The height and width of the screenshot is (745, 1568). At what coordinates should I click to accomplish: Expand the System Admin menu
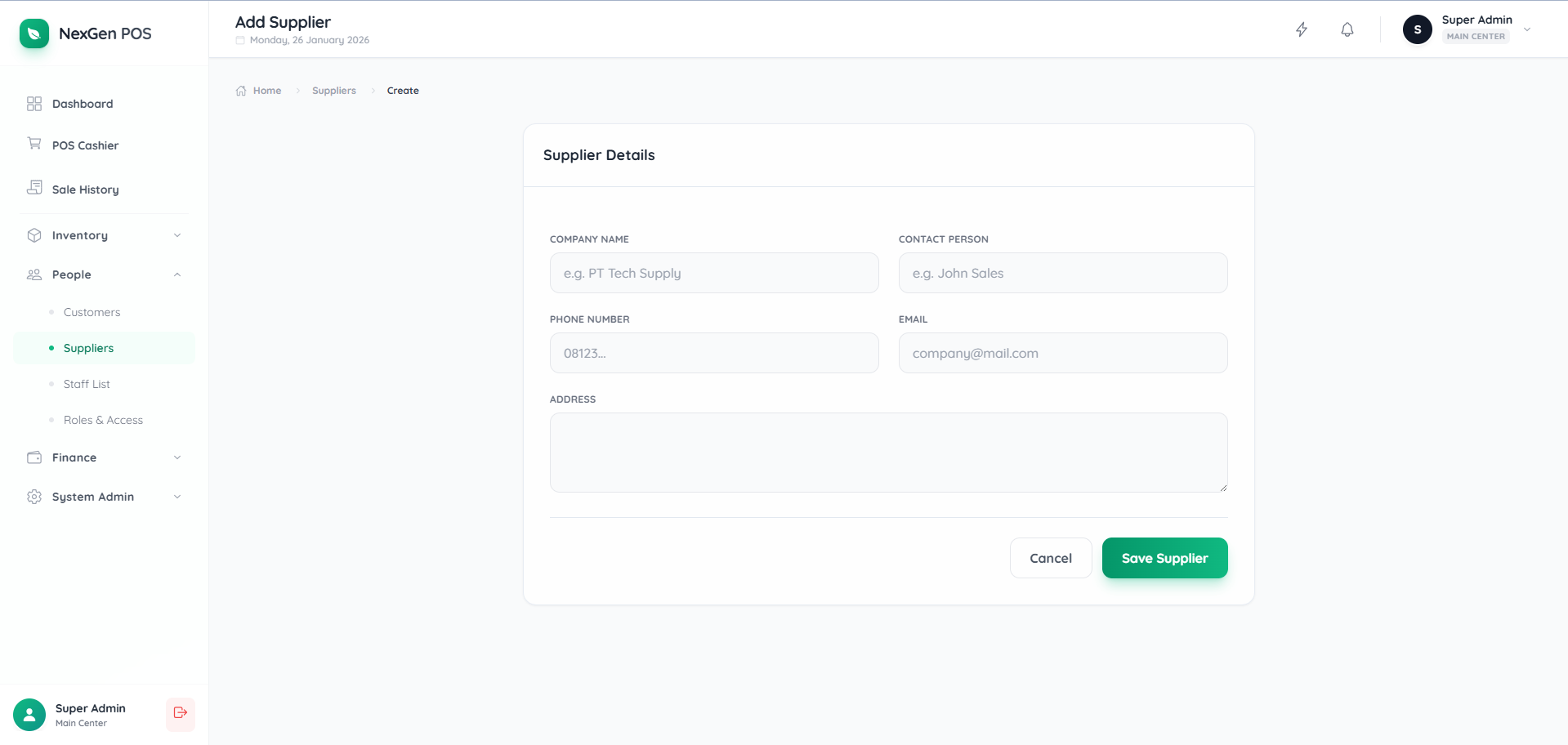point(177,497)
